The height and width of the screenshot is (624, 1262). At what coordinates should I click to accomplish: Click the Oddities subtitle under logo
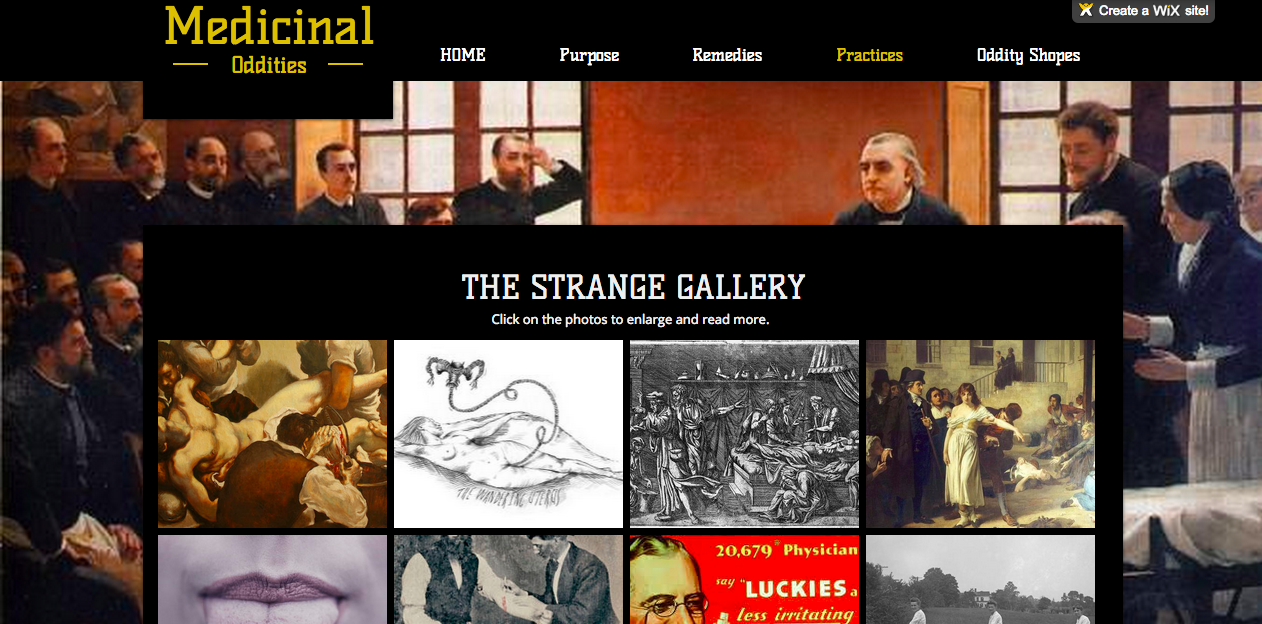pyautogui.click(x=269, y=65)
